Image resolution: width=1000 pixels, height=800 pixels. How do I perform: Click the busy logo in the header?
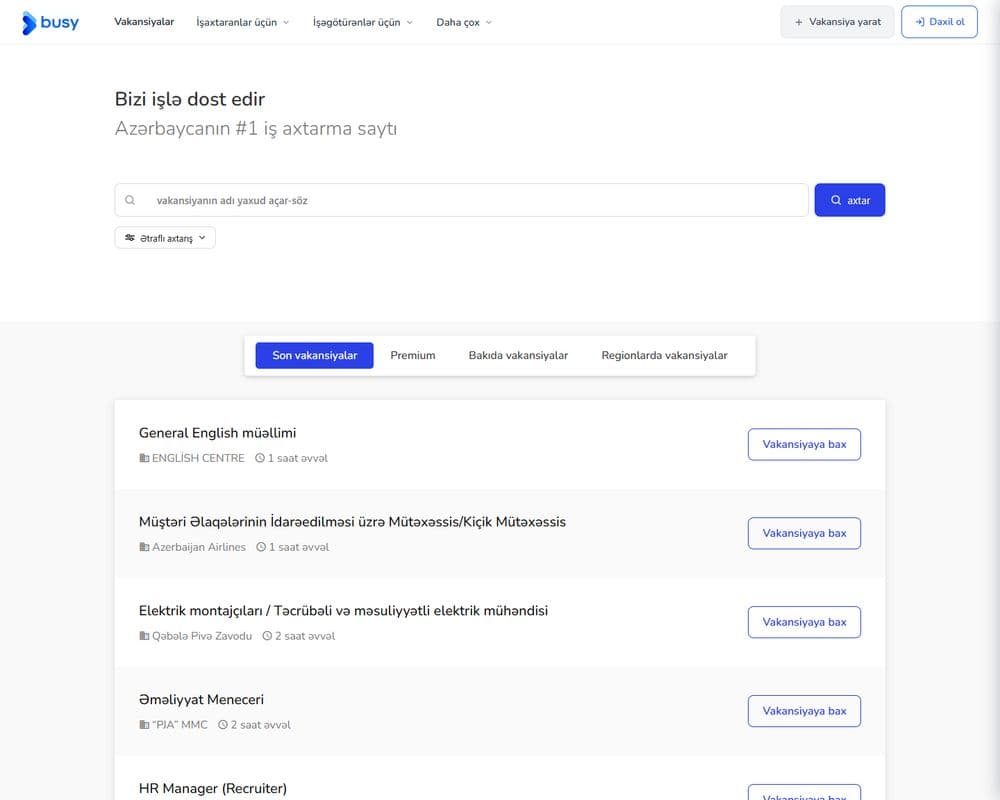pyautogui.click(x=50, y=22)
